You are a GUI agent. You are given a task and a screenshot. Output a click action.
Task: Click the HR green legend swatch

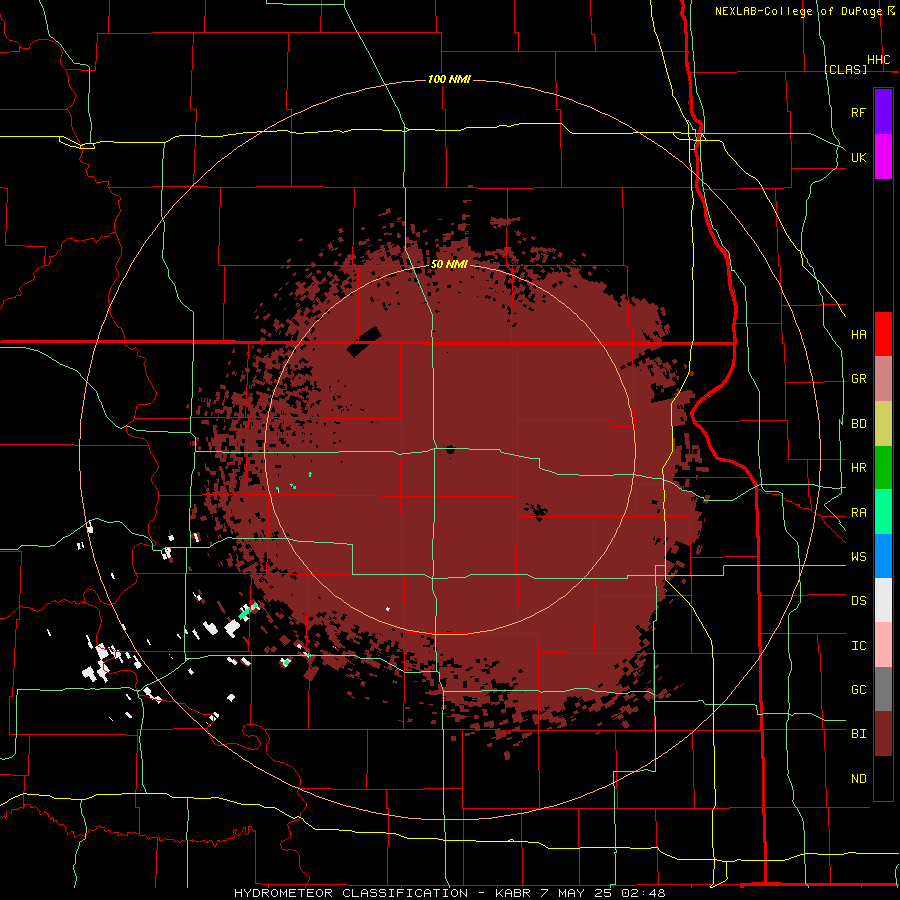[x=883, y=468]
